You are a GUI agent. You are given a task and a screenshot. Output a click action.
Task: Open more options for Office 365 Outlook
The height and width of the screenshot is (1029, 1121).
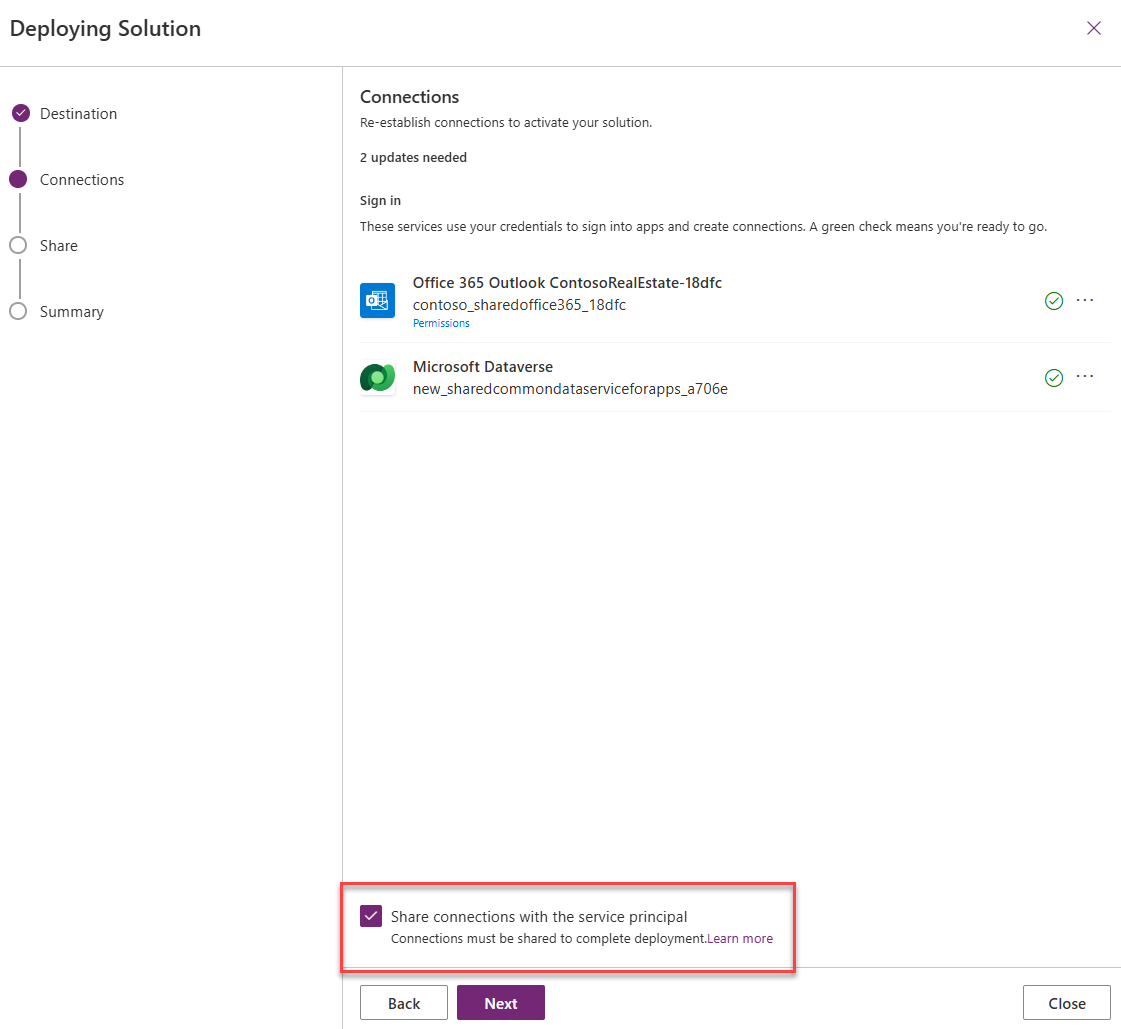(1085, 300)
